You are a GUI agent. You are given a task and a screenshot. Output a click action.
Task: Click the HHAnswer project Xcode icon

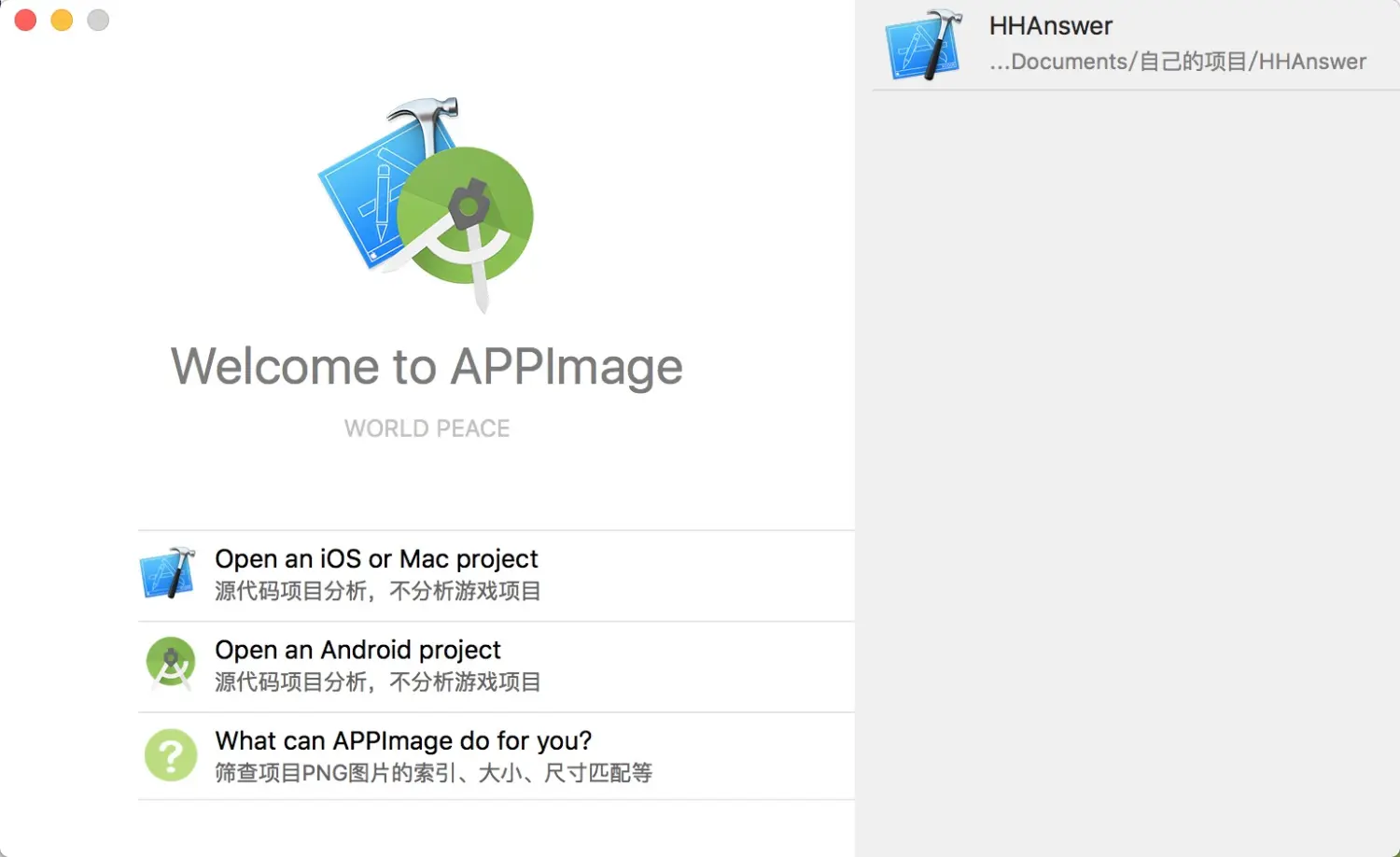click(x=923, y=45)
